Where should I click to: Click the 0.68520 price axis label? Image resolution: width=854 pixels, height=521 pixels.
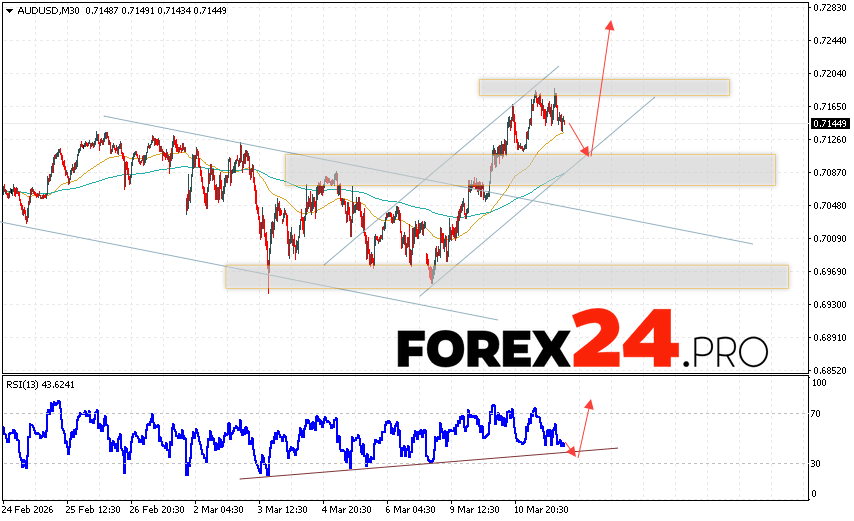[x=829, y=370]
